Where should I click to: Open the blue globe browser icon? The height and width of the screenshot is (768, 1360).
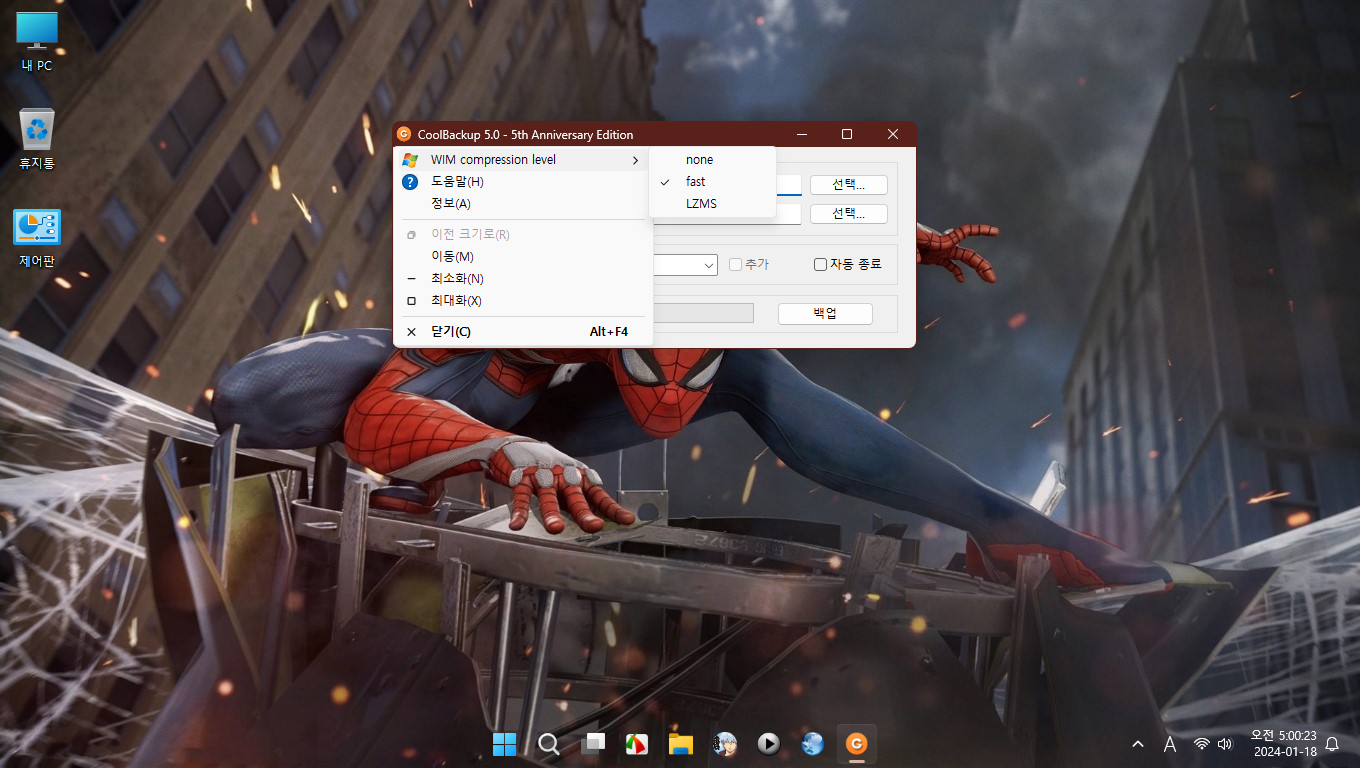tap(812, 744)
